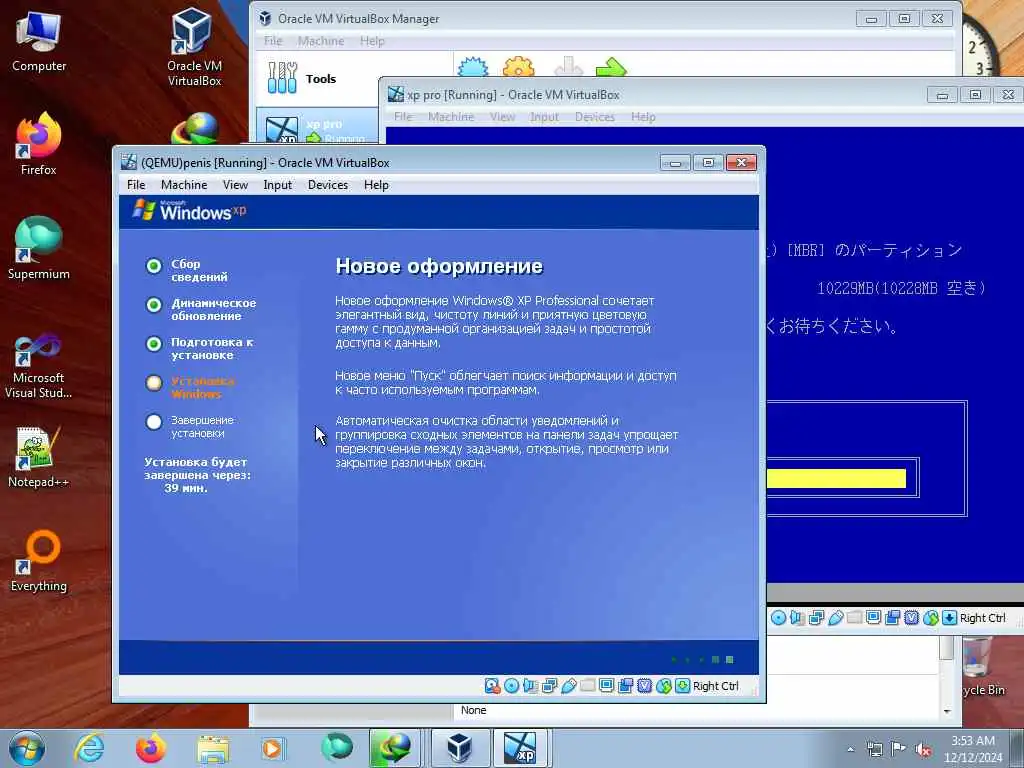1024x768 pixels.
Task: Click display indicator in xp pro VM status bar
Action: click(x=873, y=618)
